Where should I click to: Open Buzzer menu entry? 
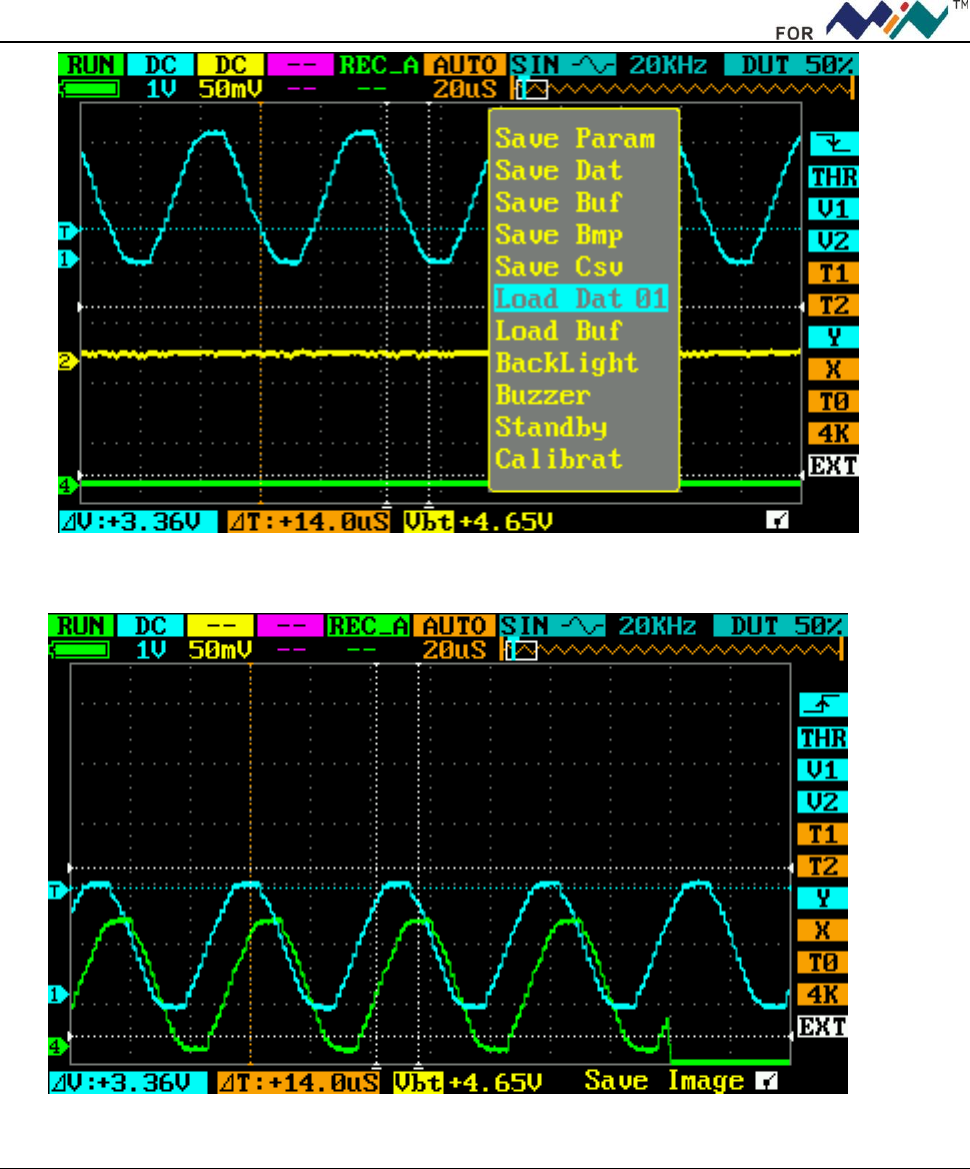pyautogui.click(x=543, y=395)
